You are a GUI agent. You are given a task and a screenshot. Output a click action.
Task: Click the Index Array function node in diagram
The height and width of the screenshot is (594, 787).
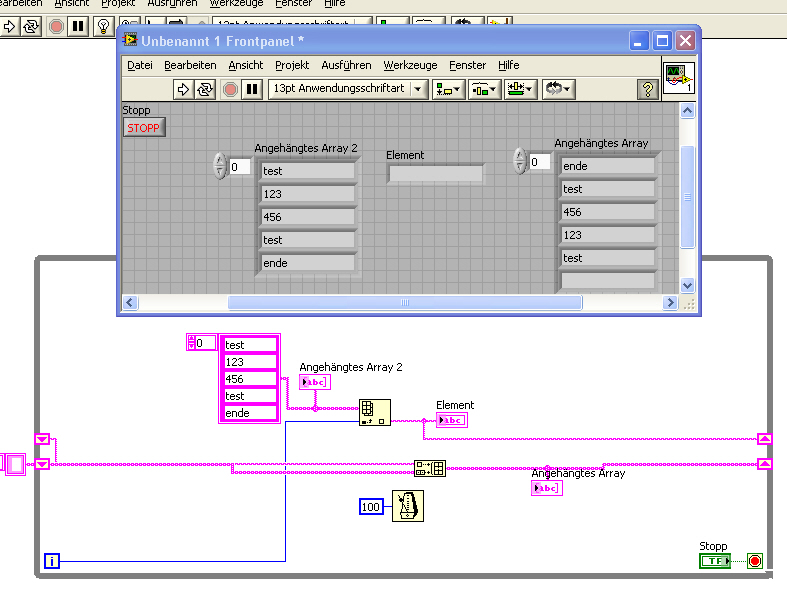(375, 413)
